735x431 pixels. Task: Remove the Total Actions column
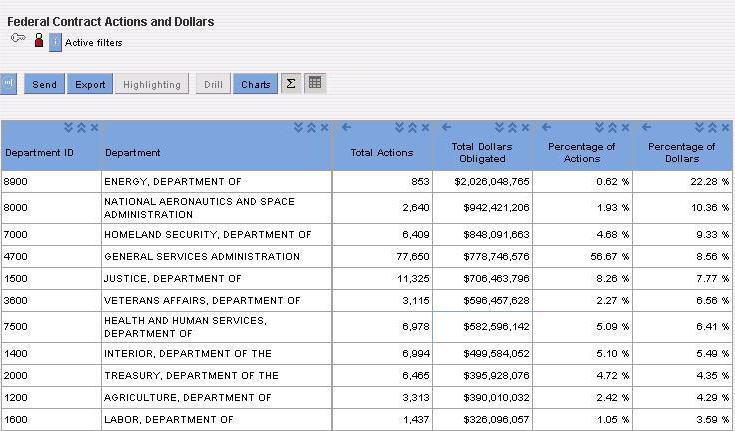click(x=425, y=127)
